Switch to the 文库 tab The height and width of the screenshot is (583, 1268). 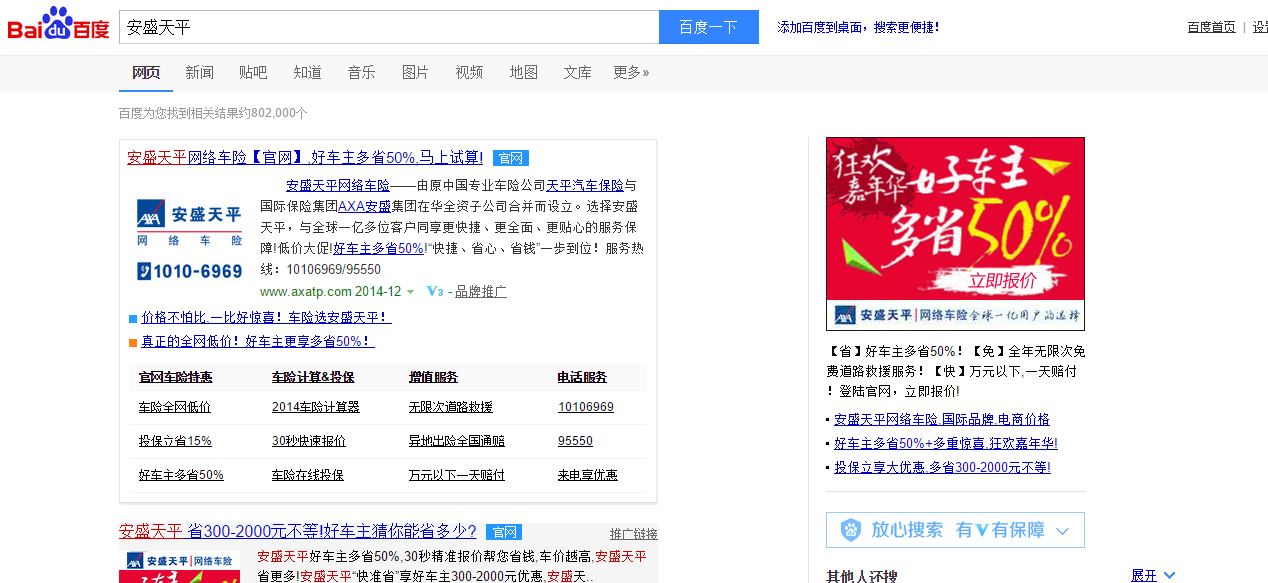[x=577, y=72]
